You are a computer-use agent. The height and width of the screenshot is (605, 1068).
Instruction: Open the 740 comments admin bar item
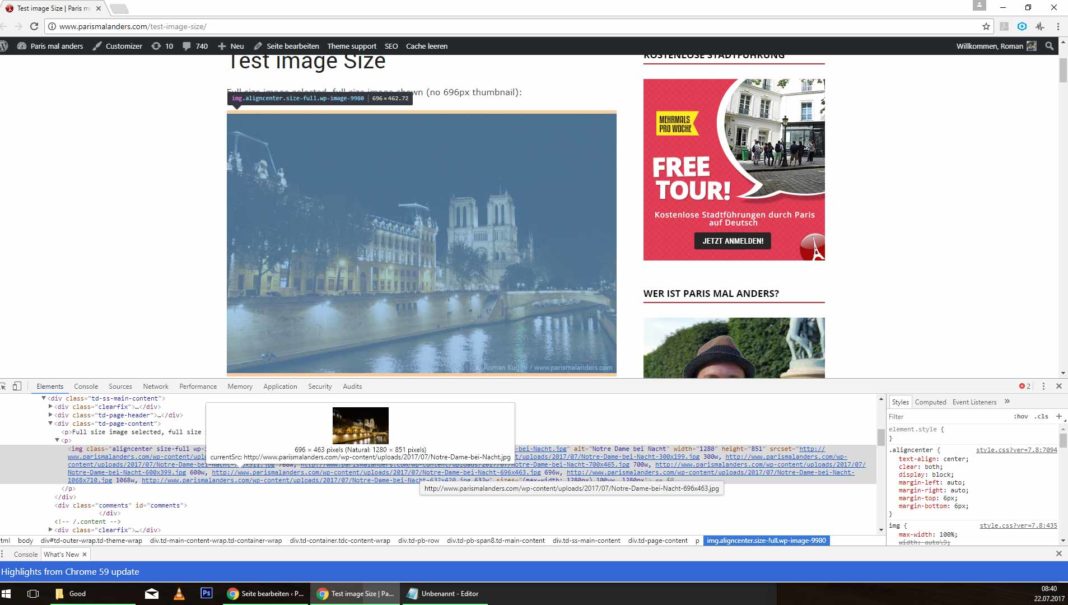(x=195, y=46)
